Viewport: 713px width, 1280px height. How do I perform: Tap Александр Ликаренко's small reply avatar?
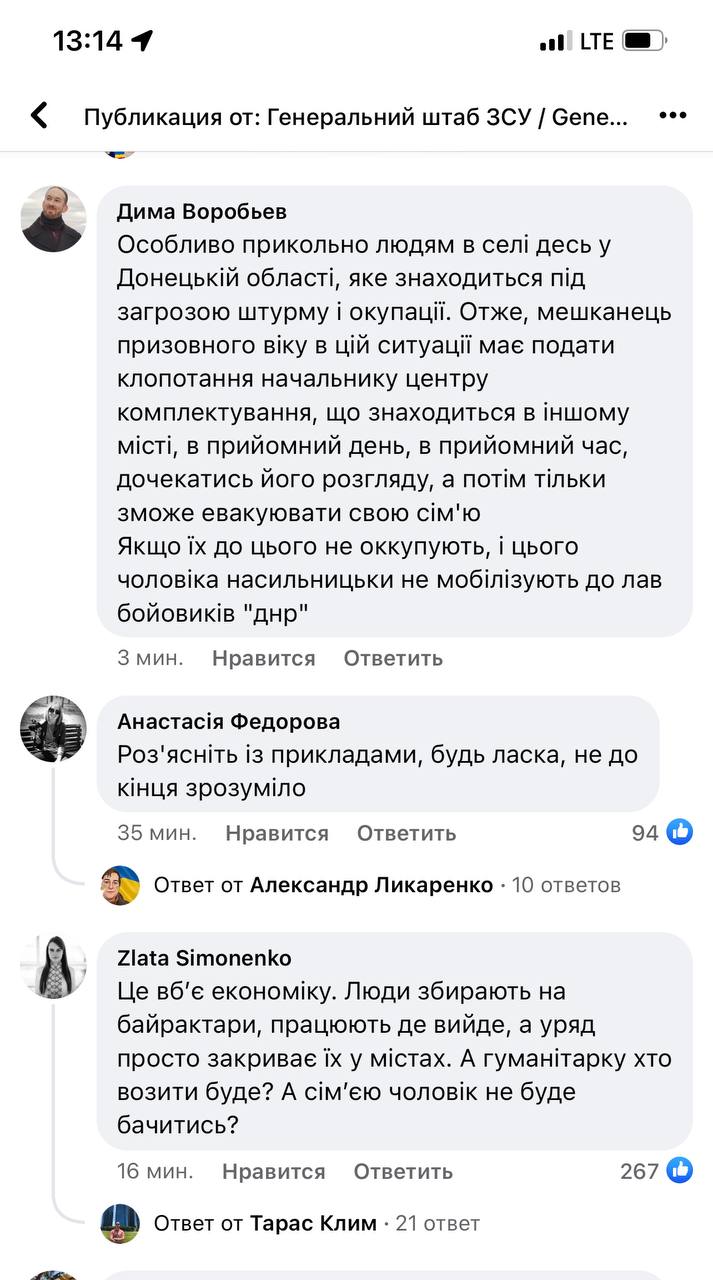pos(120,885)
